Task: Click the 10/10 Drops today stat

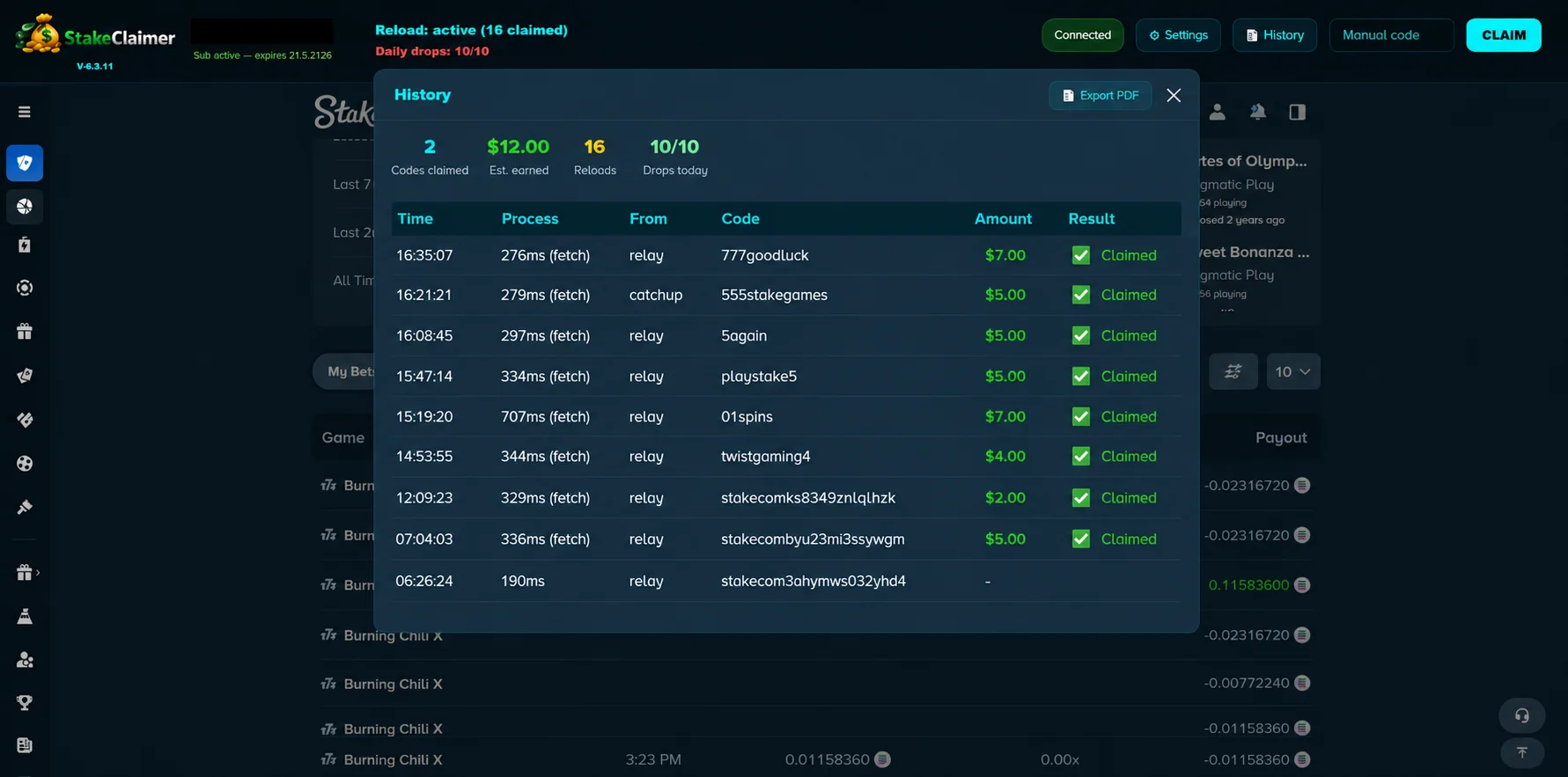Action: pos(674,157)
